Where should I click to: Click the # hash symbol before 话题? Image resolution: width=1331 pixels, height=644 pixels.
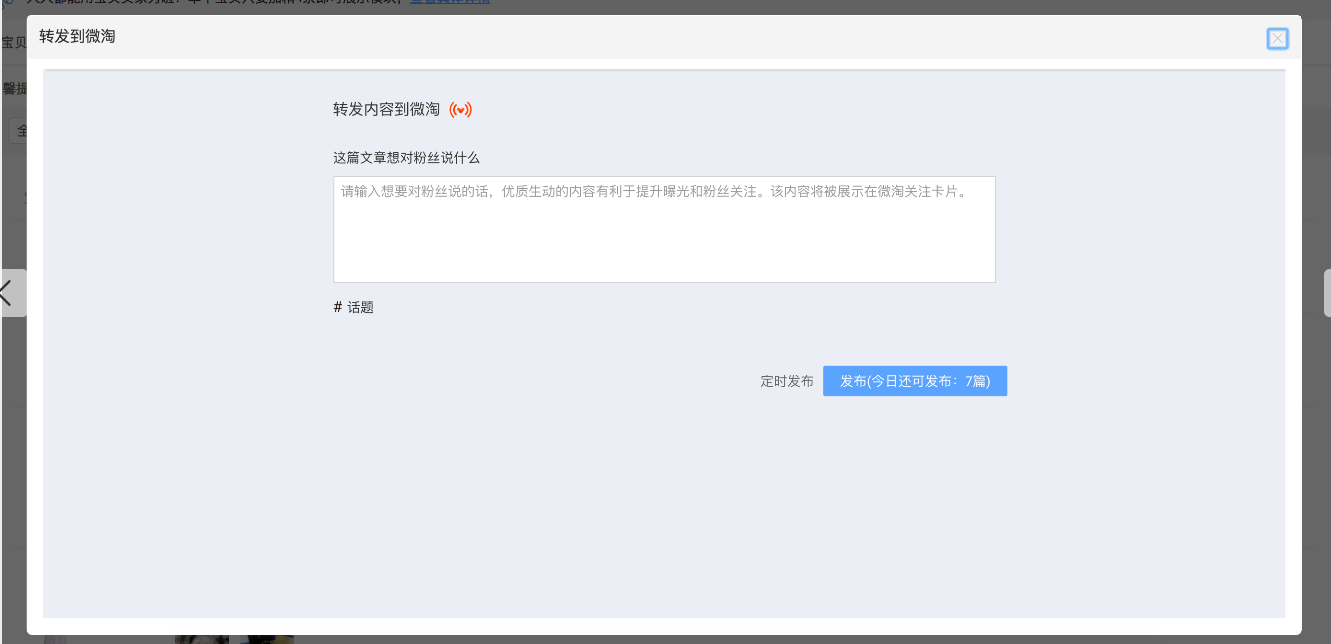click(338, 307)
